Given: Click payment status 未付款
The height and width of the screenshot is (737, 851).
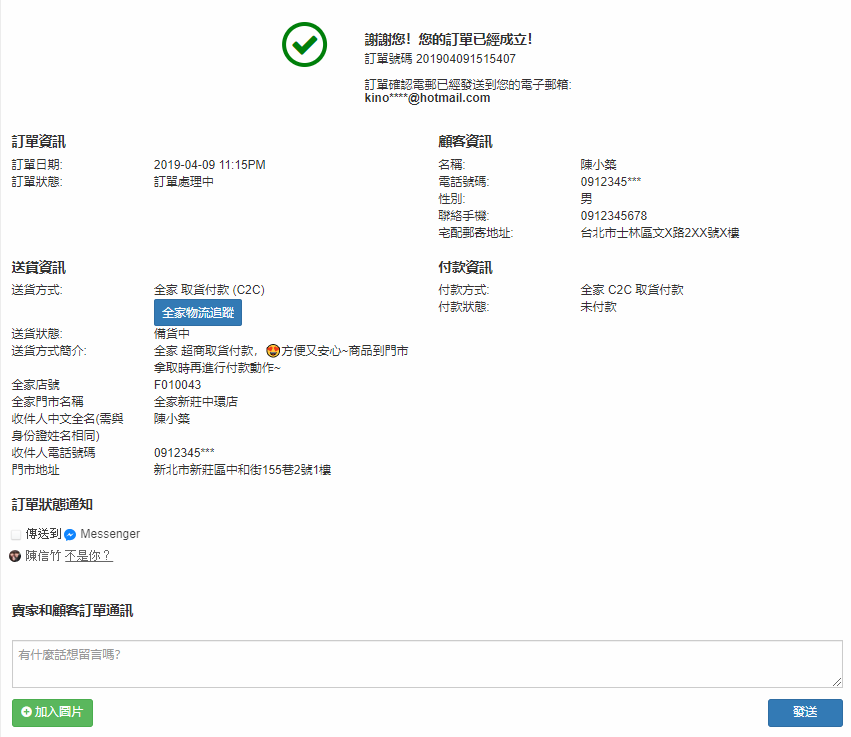Looking at the screenshot, I should coord(599,307).
